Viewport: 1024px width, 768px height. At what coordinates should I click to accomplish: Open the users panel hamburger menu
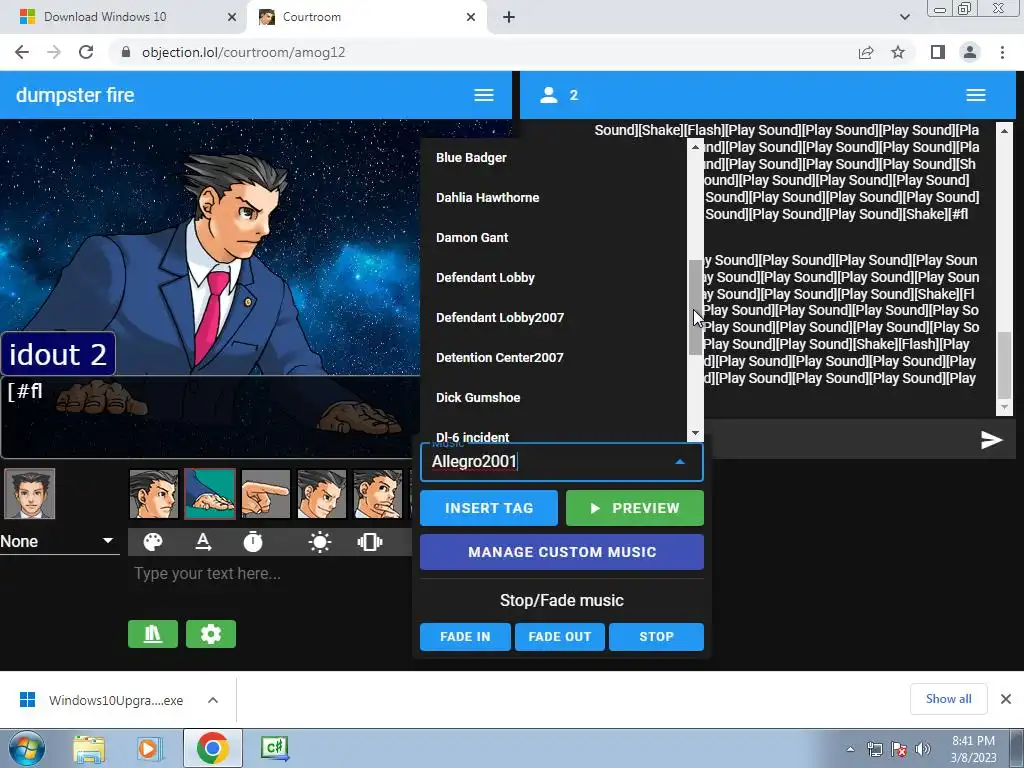(976, 95)
